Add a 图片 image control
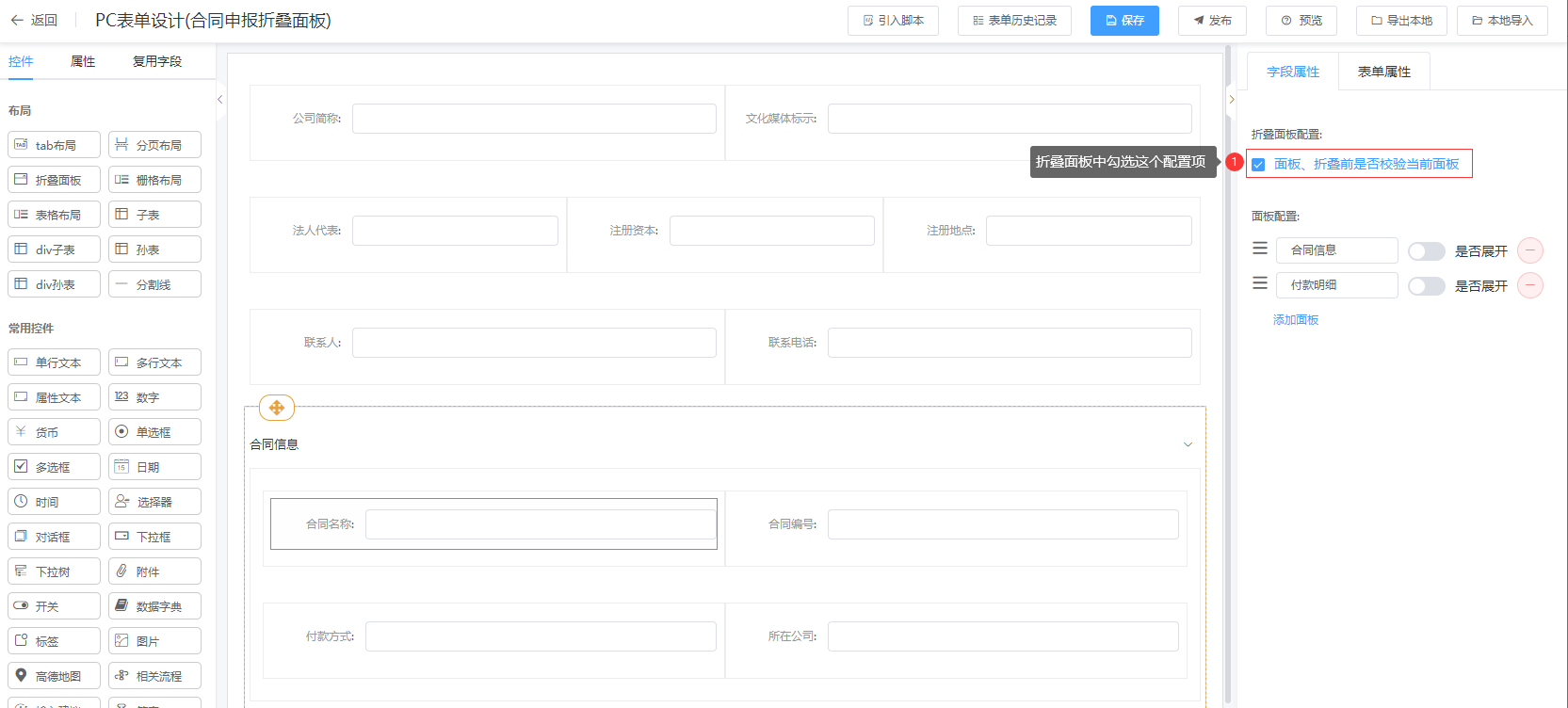 click(154, 641)
